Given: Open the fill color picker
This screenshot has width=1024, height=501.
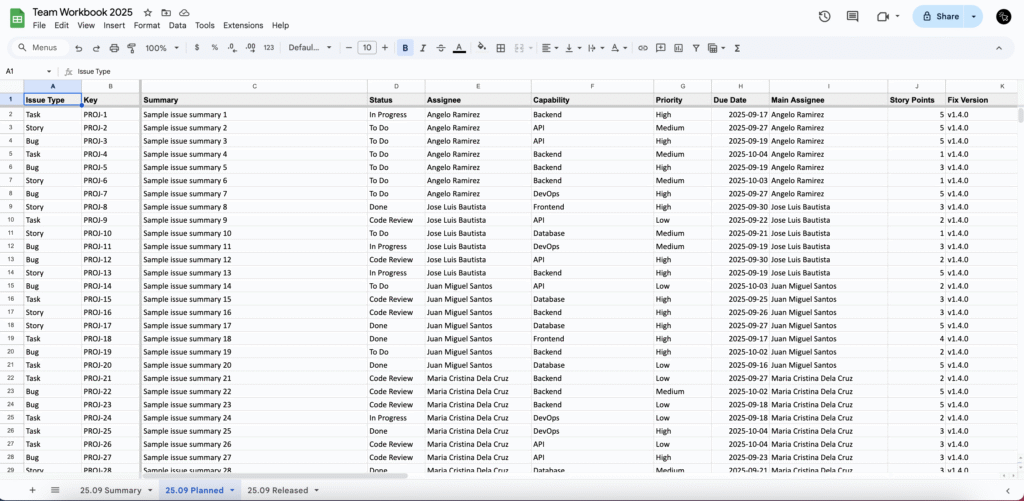Looking at the screenshot, I should click(481, 48).
